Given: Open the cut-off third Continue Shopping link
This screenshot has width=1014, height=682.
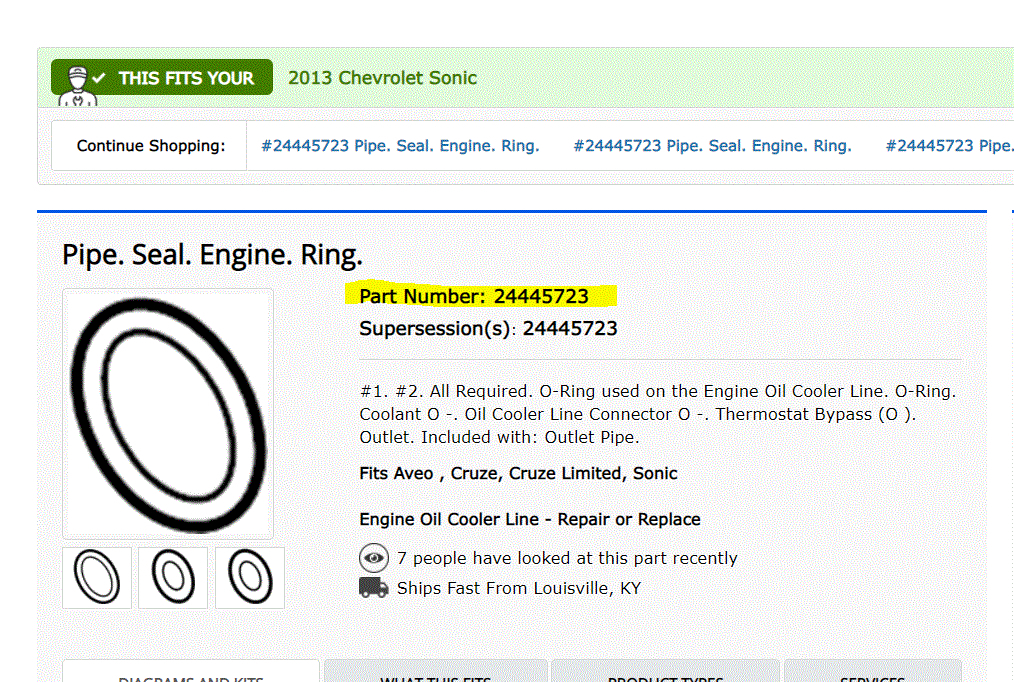Looking at the screenshot, I should coord(948,146).
